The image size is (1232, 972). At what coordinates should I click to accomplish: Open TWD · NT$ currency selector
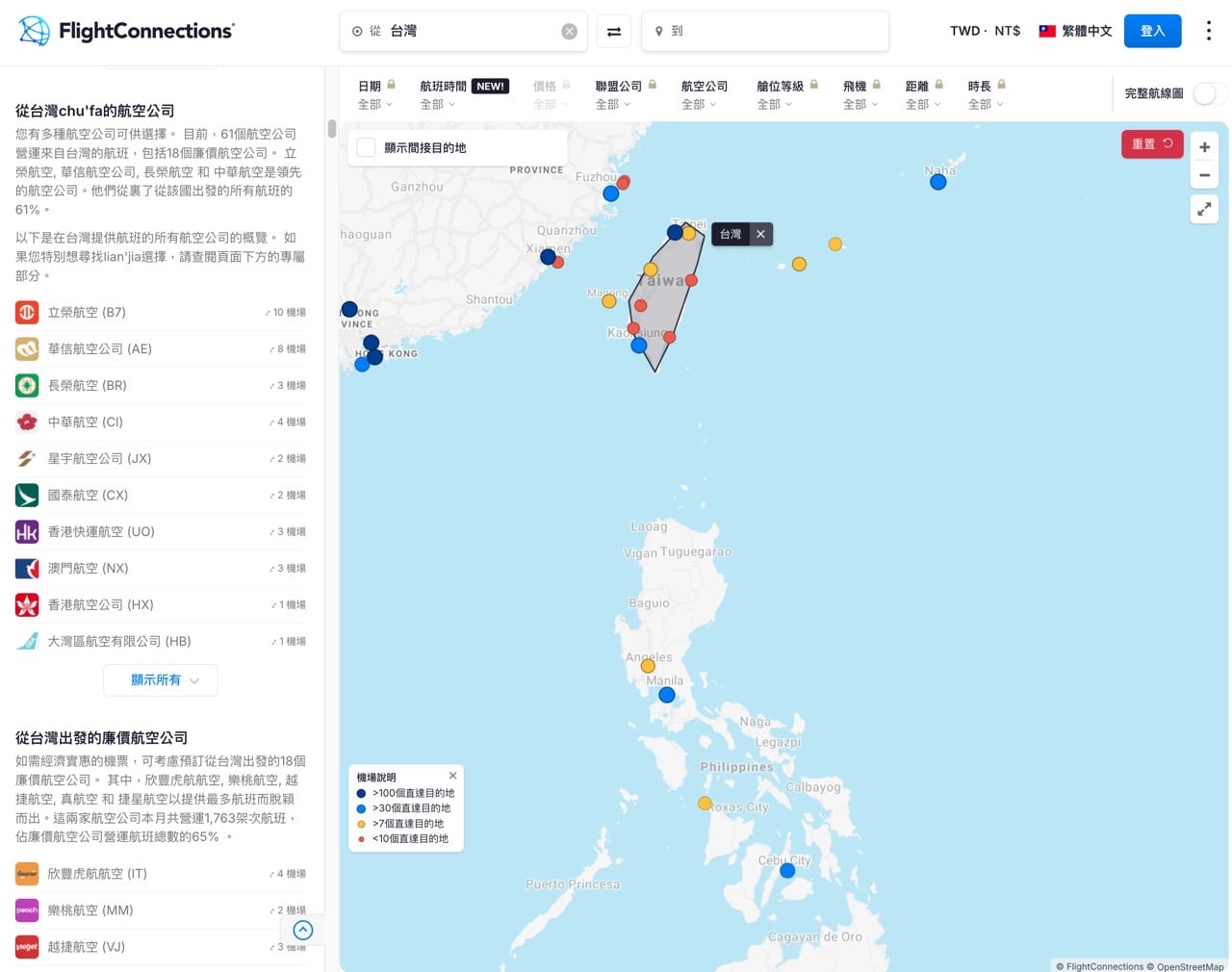point(985,31)
